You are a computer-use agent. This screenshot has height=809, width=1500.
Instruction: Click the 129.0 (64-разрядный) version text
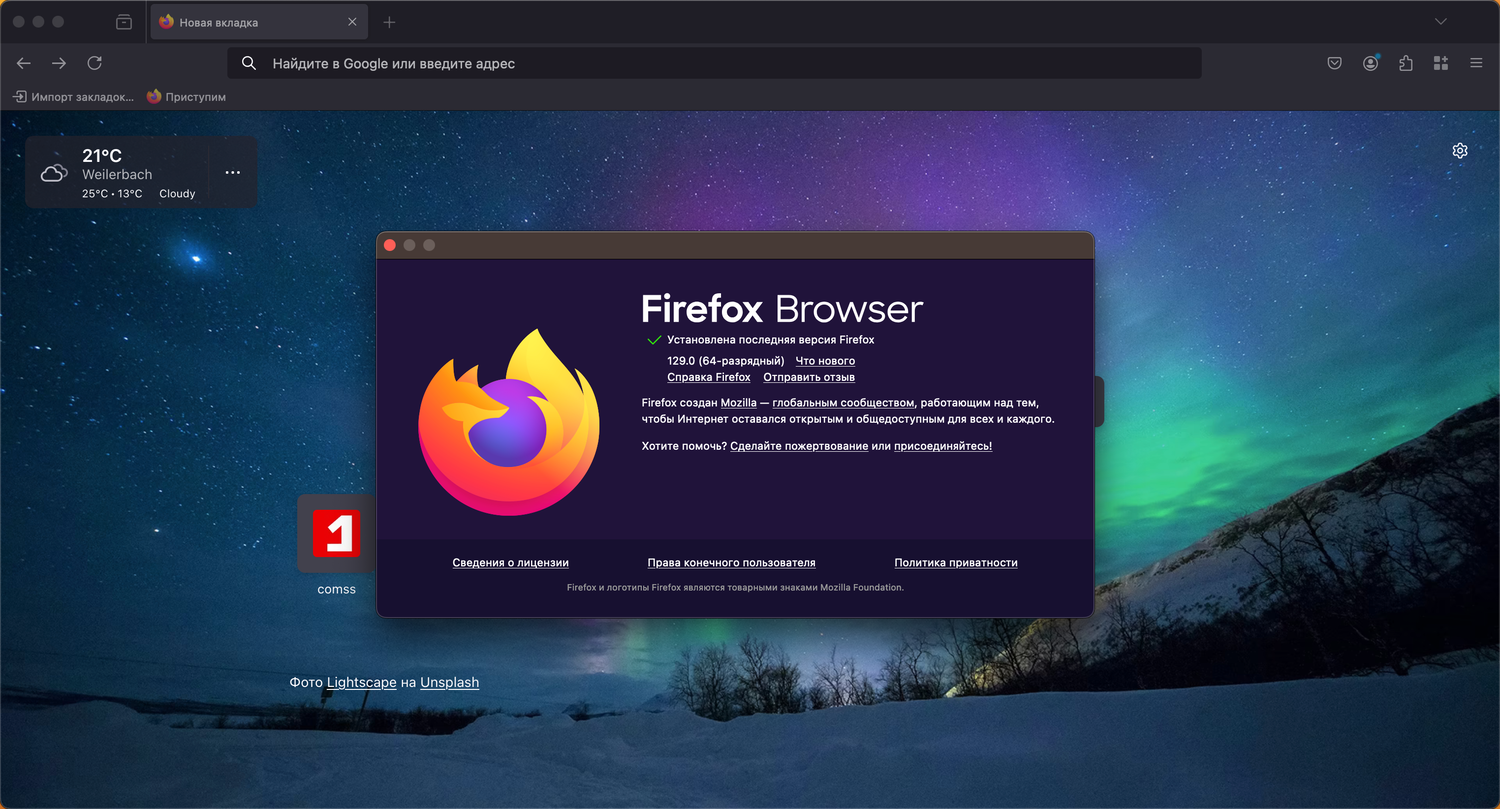(x=725, y=361)
